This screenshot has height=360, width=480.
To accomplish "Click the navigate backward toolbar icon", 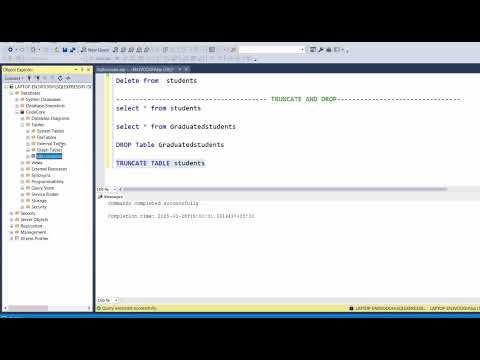I will pos(10,50).
